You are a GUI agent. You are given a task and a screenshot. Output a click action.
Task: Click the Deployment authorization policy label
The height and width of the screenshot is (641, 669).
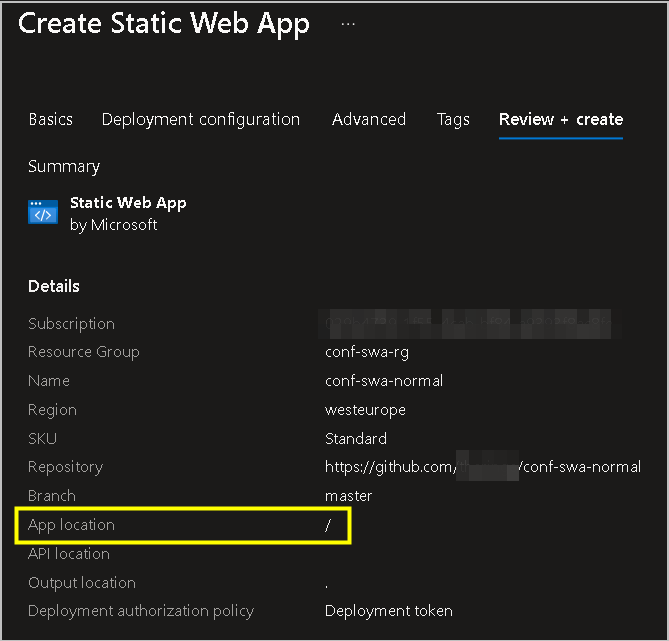click(x=141, y=611)
